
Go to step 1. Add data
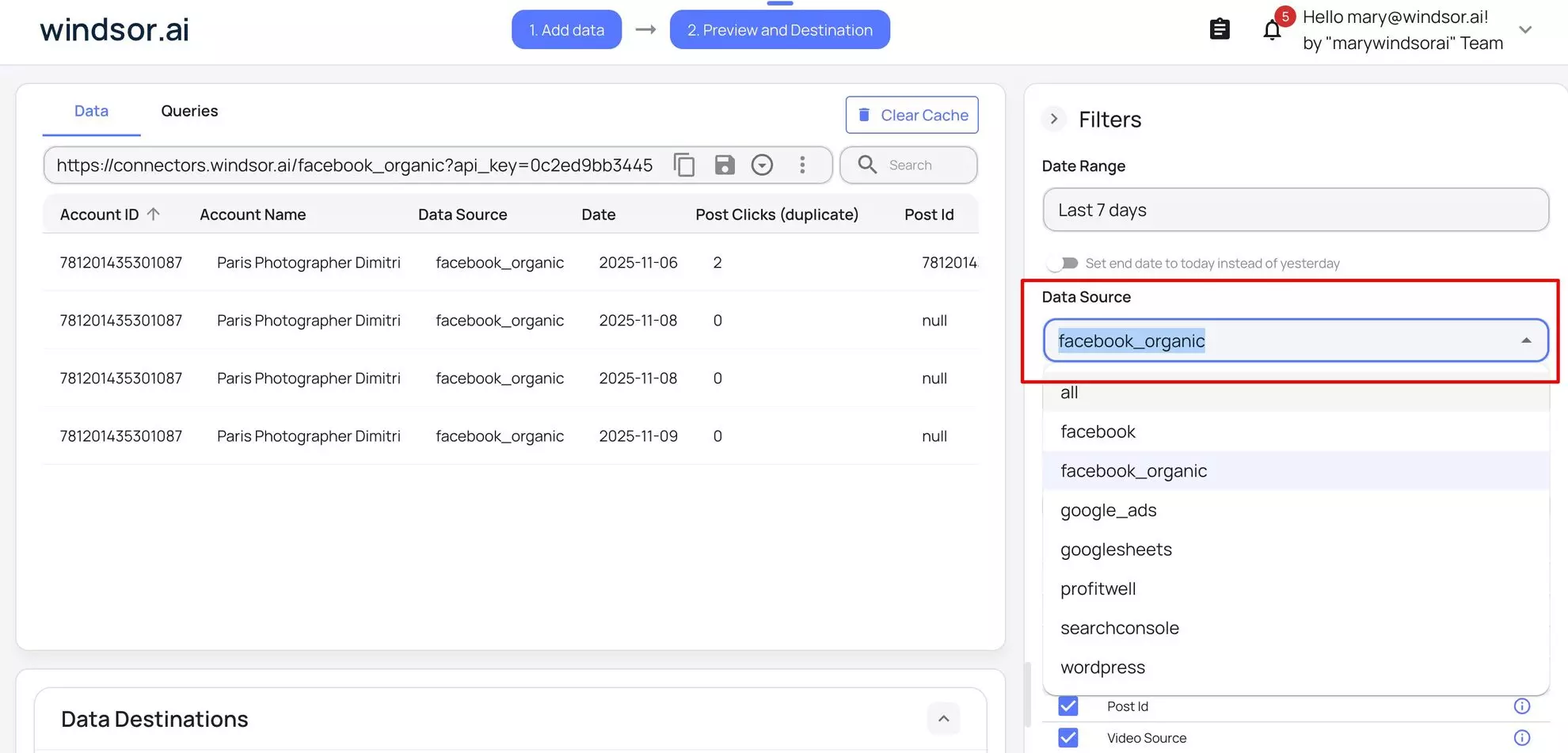point(566,30)
